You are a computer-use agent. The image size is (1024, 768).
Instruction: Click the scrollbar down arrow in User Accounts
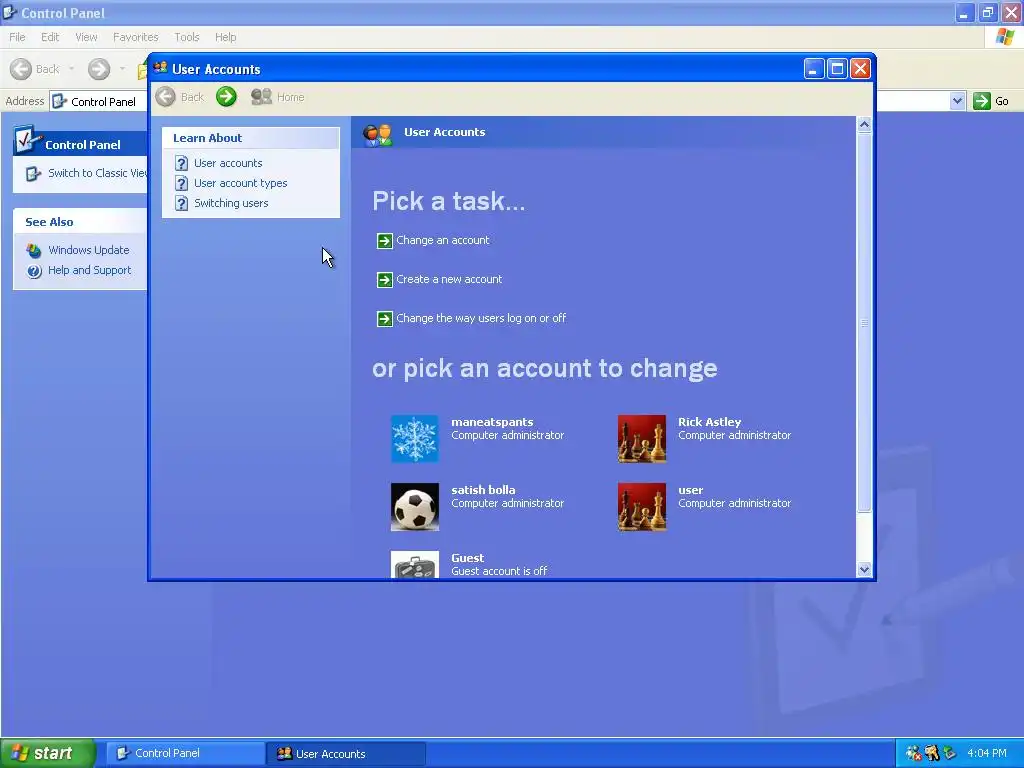[864, 569]
